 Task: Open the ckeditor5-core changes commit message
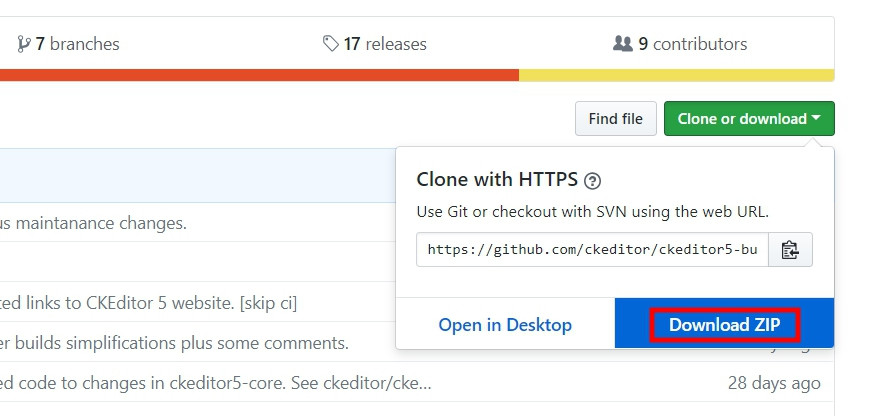click(x=216, y=383)
